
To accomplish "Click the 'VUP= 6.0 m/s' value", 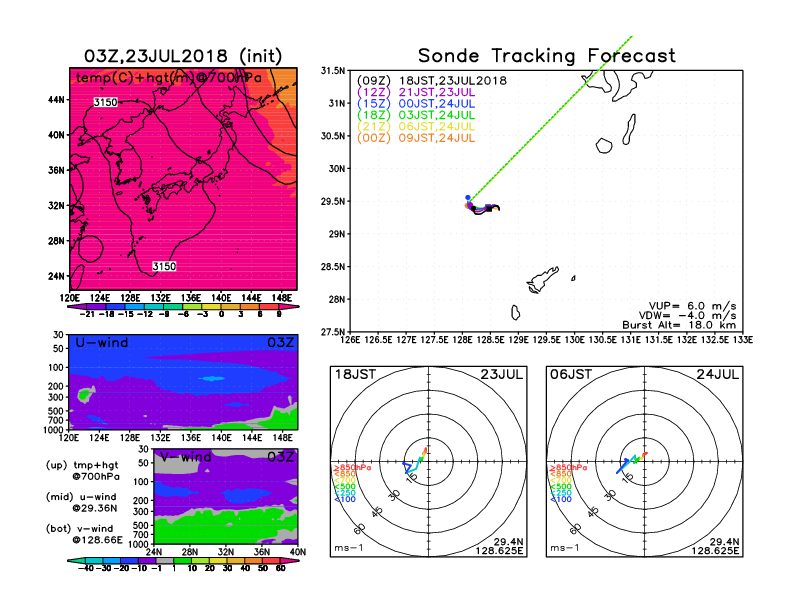I will tap(692, 307).
